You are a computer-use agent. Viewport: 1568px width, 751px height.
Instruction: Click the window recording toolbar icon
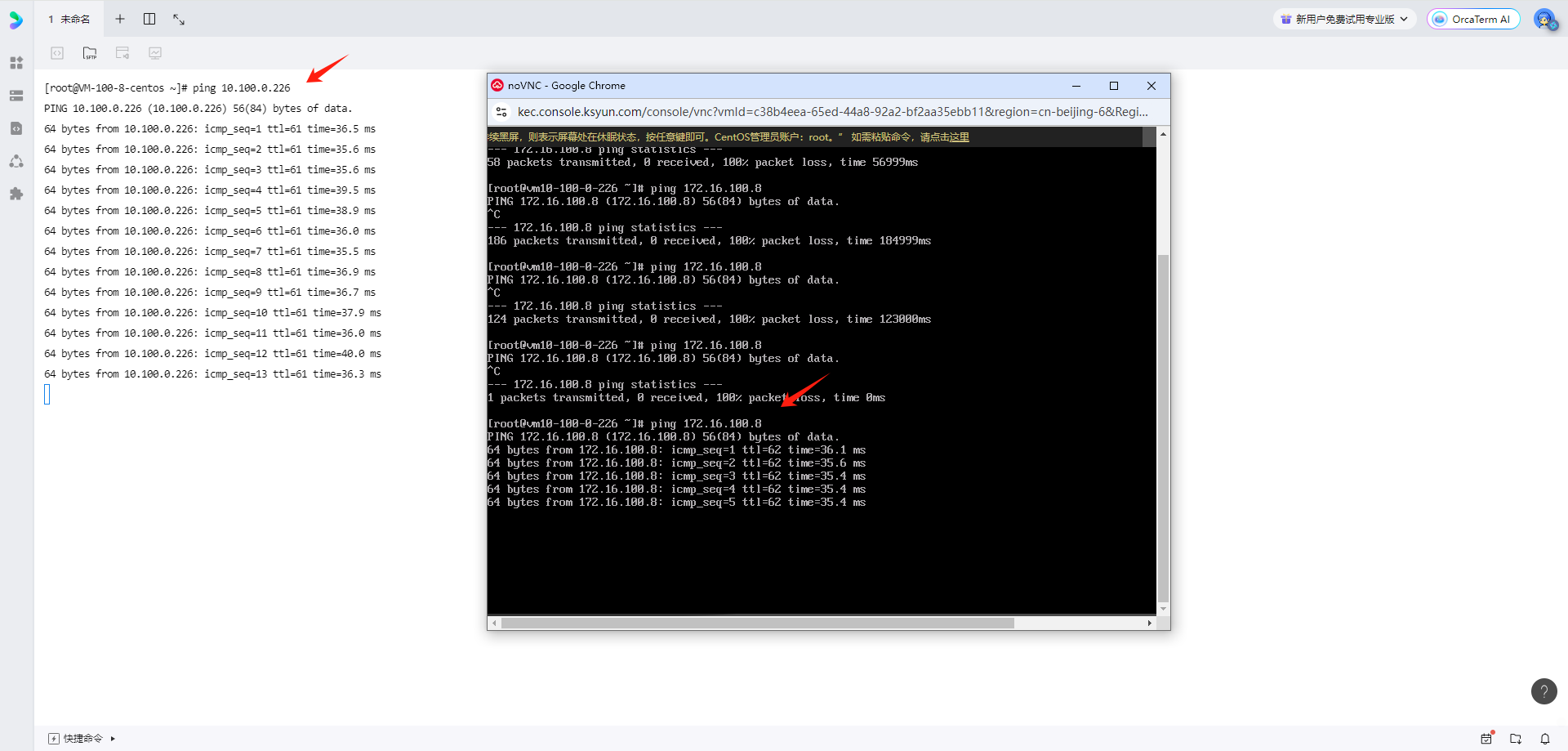coord(122,53)
